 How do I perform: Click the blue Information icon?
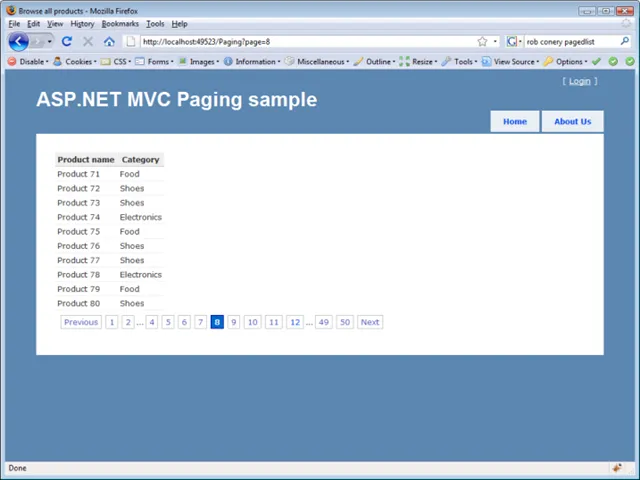coord(228,61)
